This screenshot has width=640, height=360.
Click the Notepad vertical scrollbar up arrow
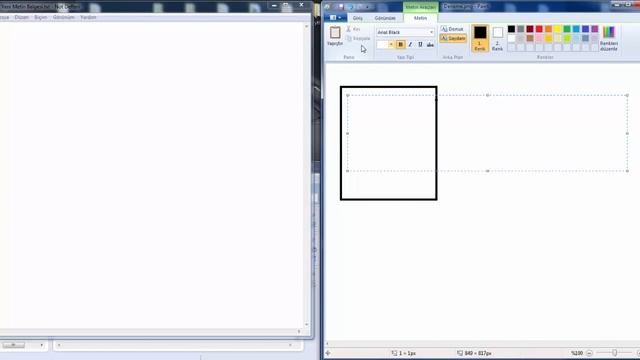tap(307, 26)
